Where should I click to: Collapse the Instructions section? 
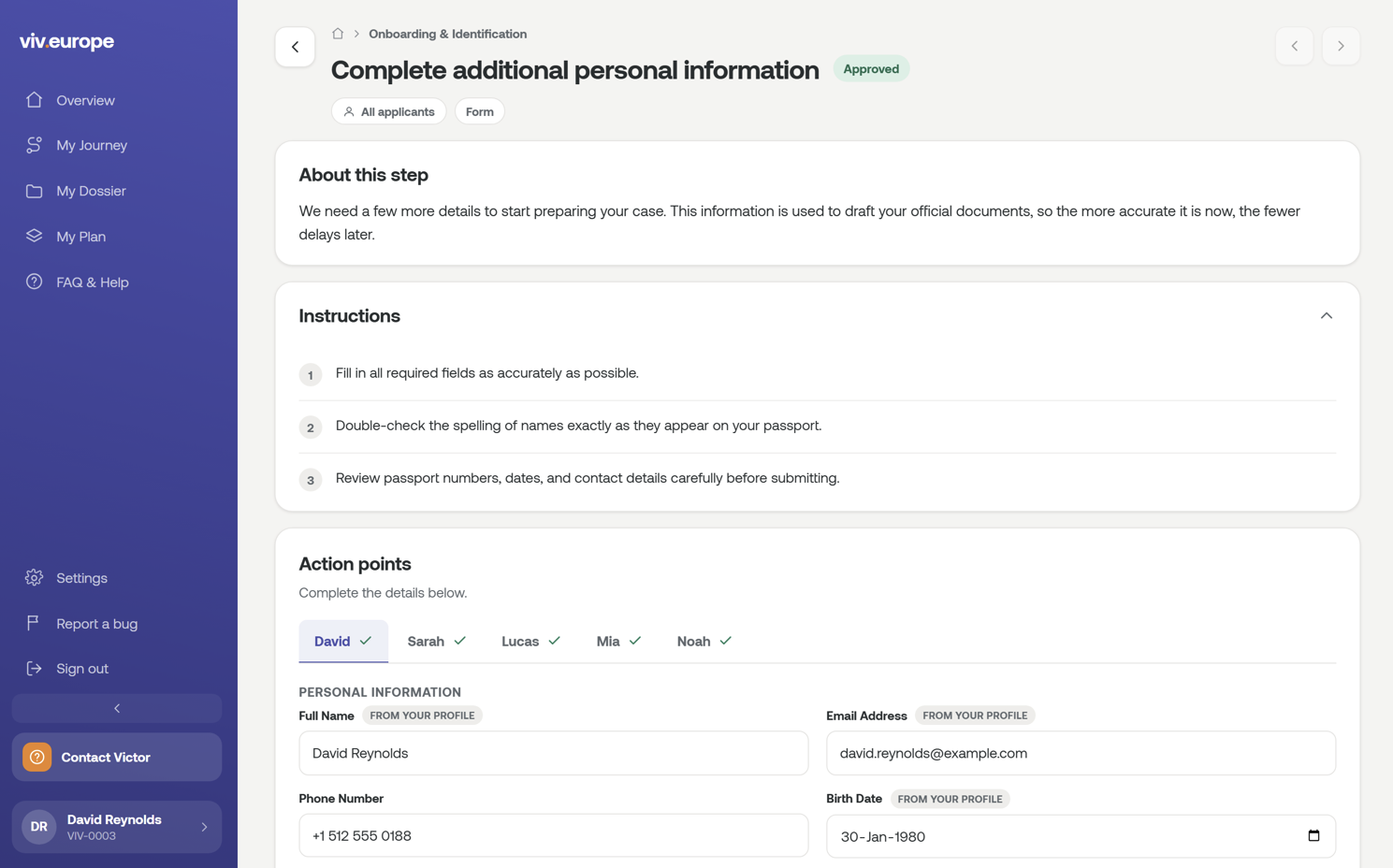click(x=1326, y=316)
